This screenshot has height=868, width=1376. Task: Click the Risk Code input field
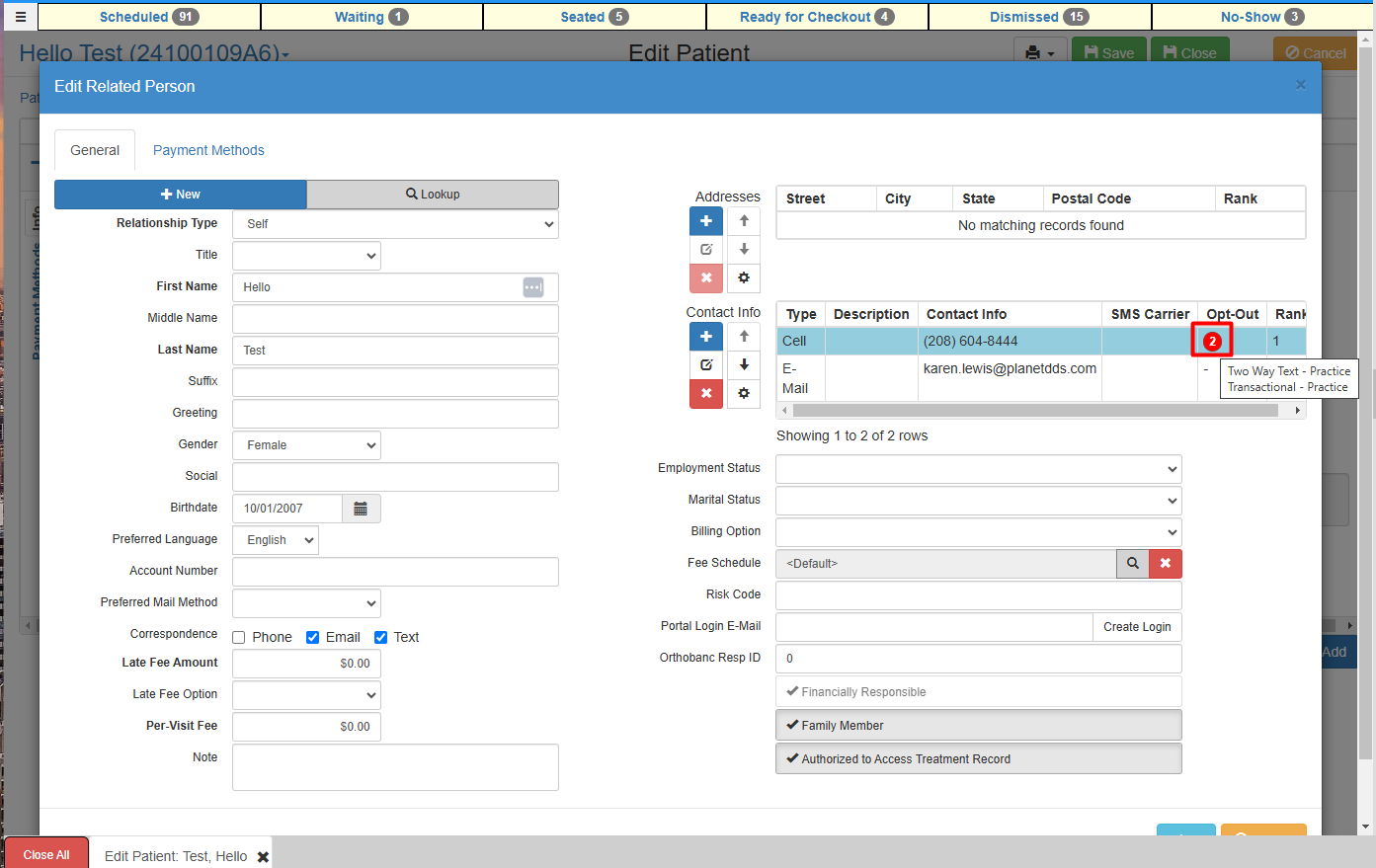pos(979,595)
